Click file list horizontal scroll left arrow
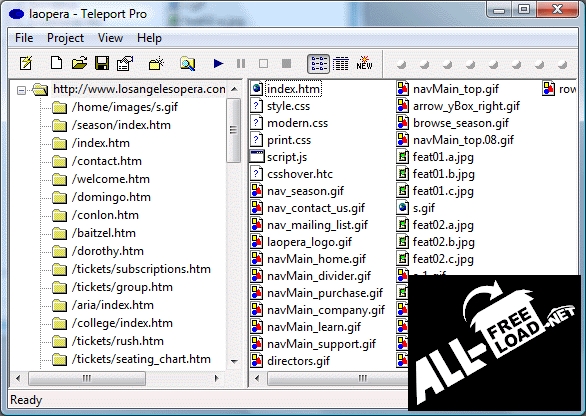586x416 pixels. (257, 378)
